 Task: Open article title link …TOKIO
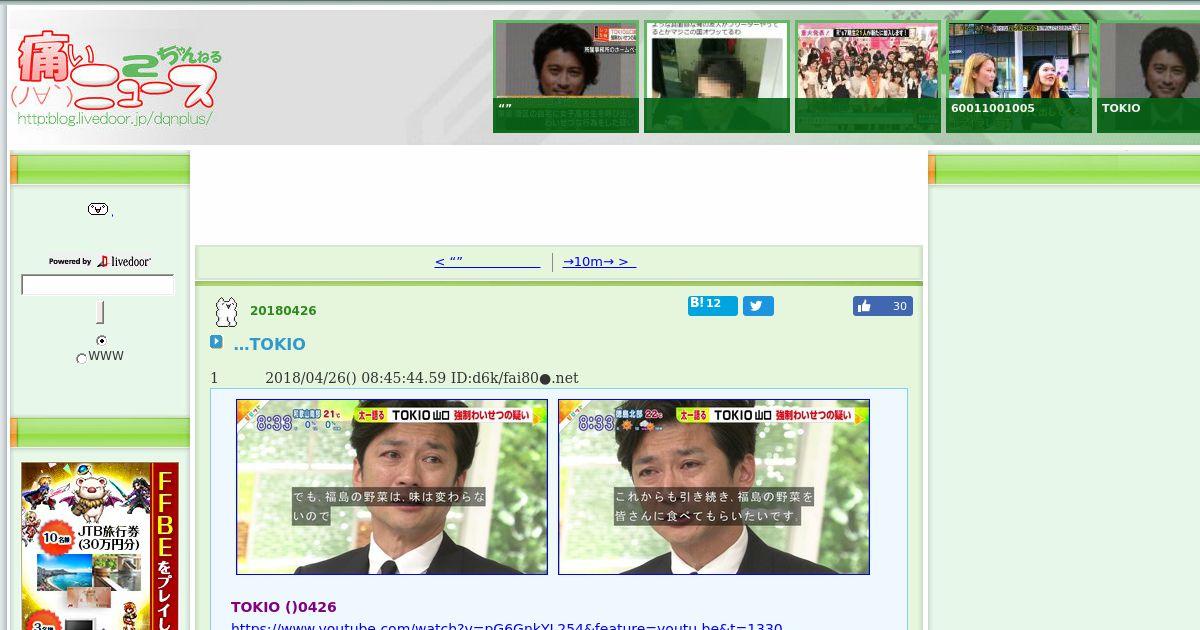coord(269,344)
